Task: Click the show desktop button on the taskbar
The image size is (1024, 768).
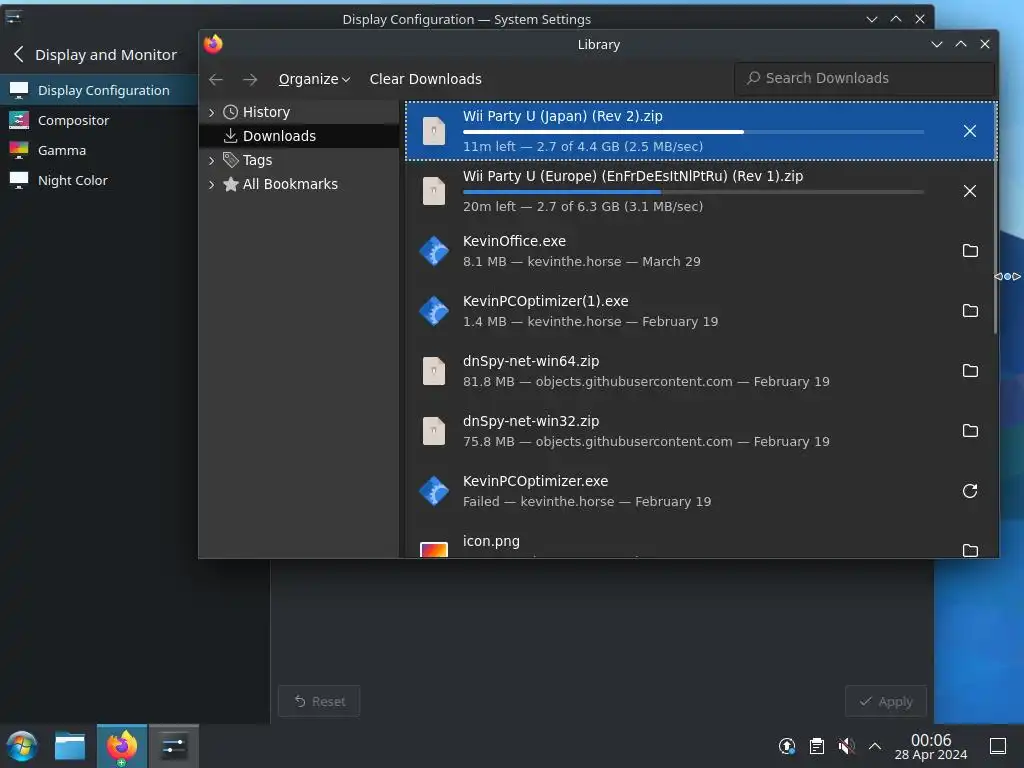Action: point(998,746)
